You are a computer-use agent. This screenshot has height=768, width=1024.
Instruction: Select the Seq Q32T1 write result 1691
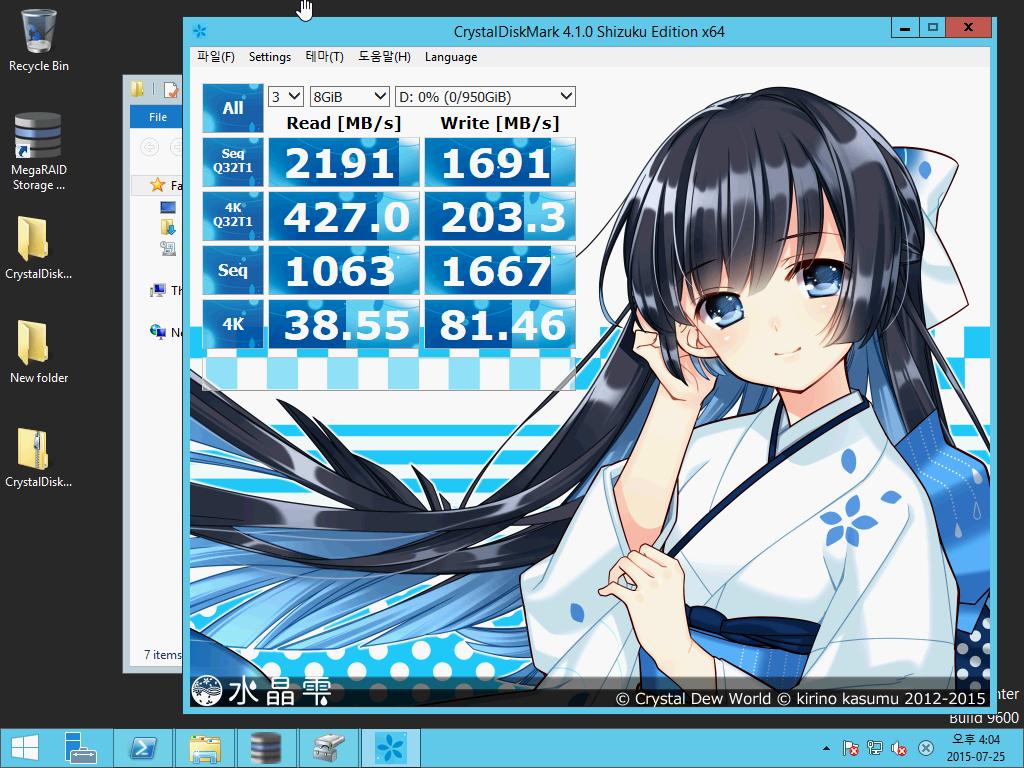click(500, 162)
